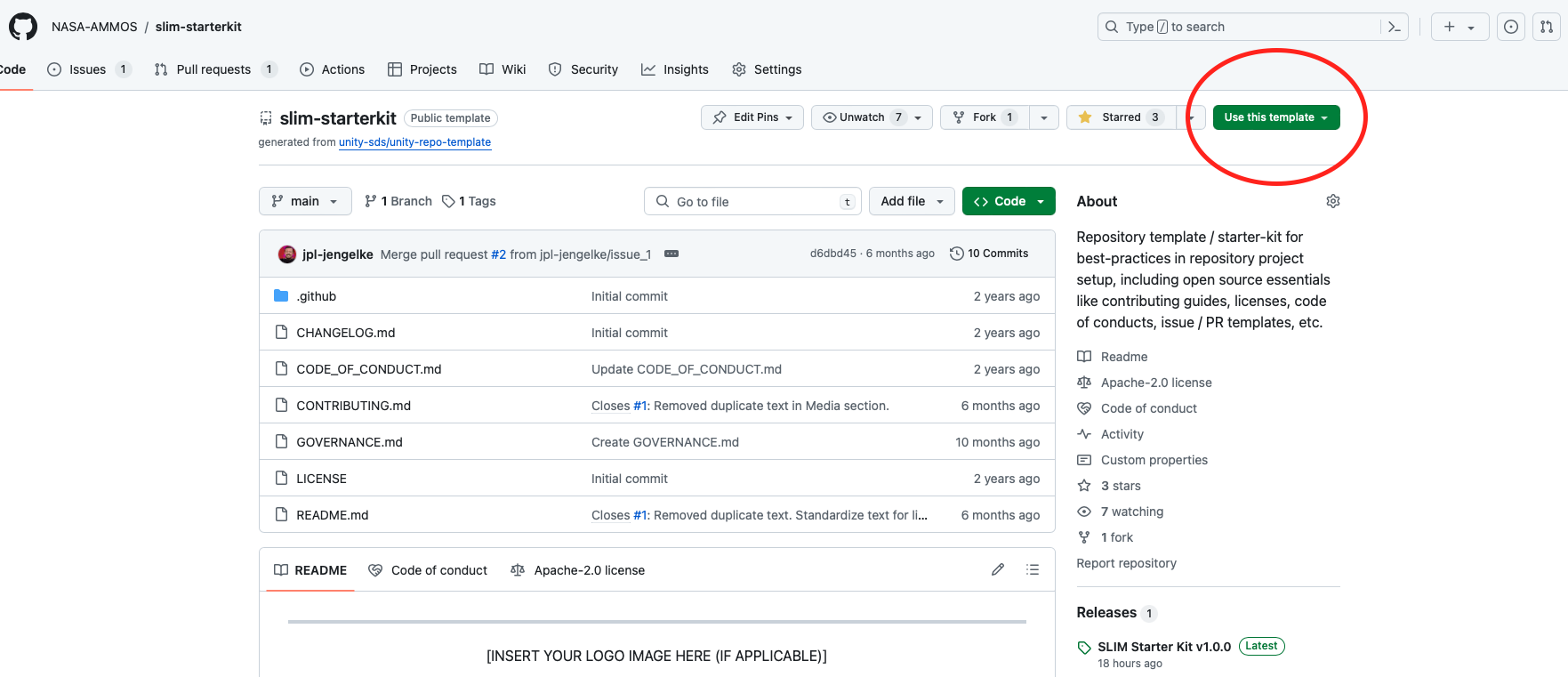Click the file icon next to README.md
This screenshot has height=677, width=1568.
tap(281, 514)
